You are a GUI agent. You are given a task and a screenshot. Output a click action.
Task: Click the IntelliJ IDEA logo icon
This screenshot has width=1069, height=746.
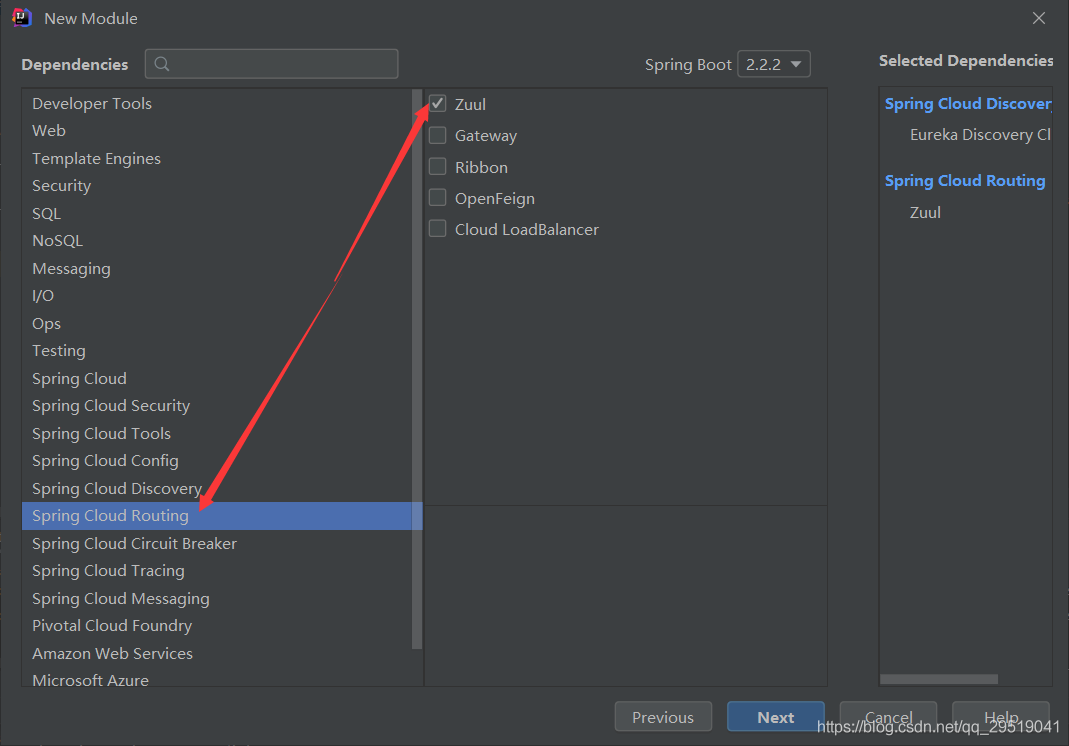tap(22, 18)
